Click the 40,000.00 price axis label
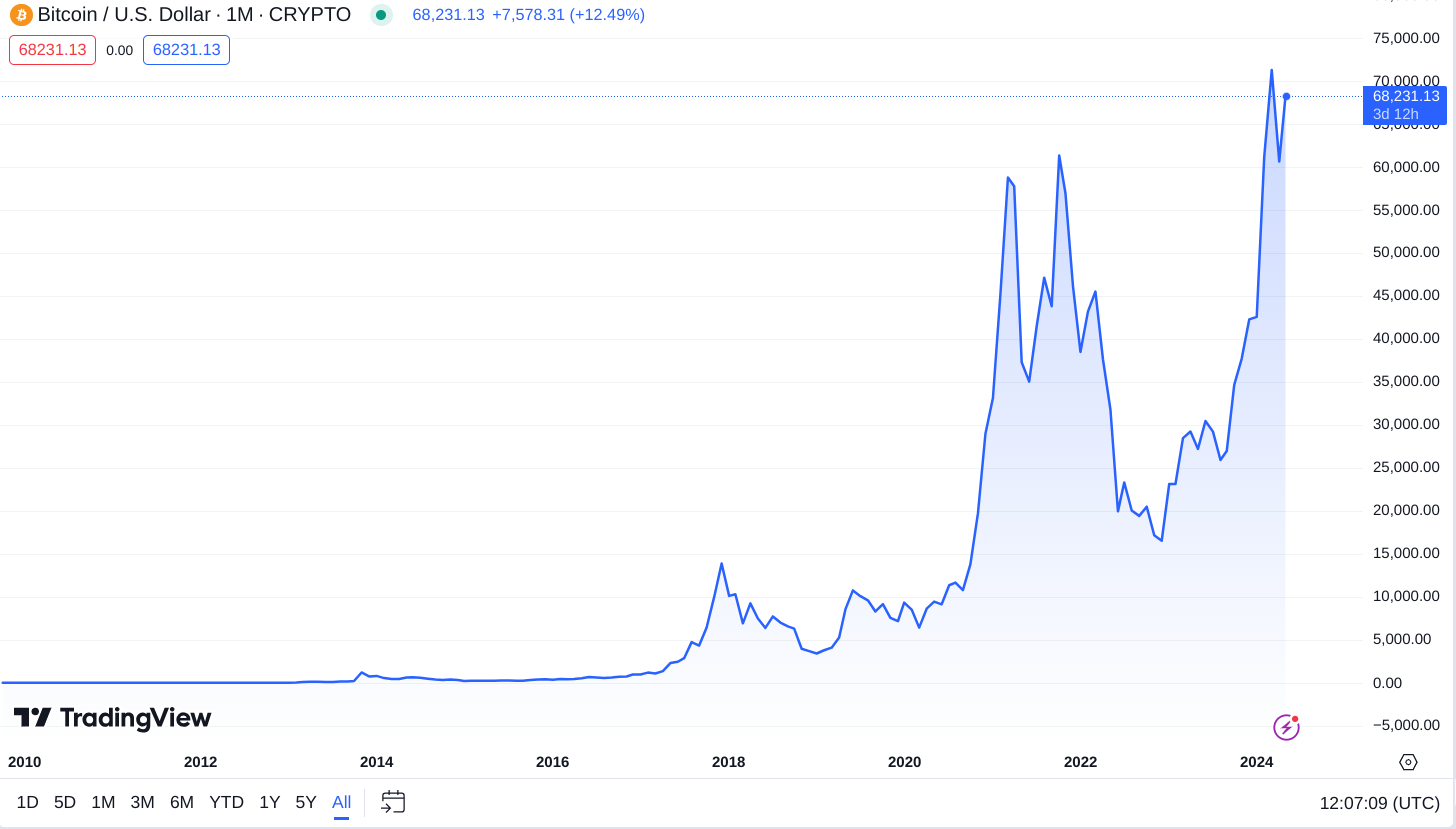The height and width of the screenshot is (829, 1456). [1406, 339]
